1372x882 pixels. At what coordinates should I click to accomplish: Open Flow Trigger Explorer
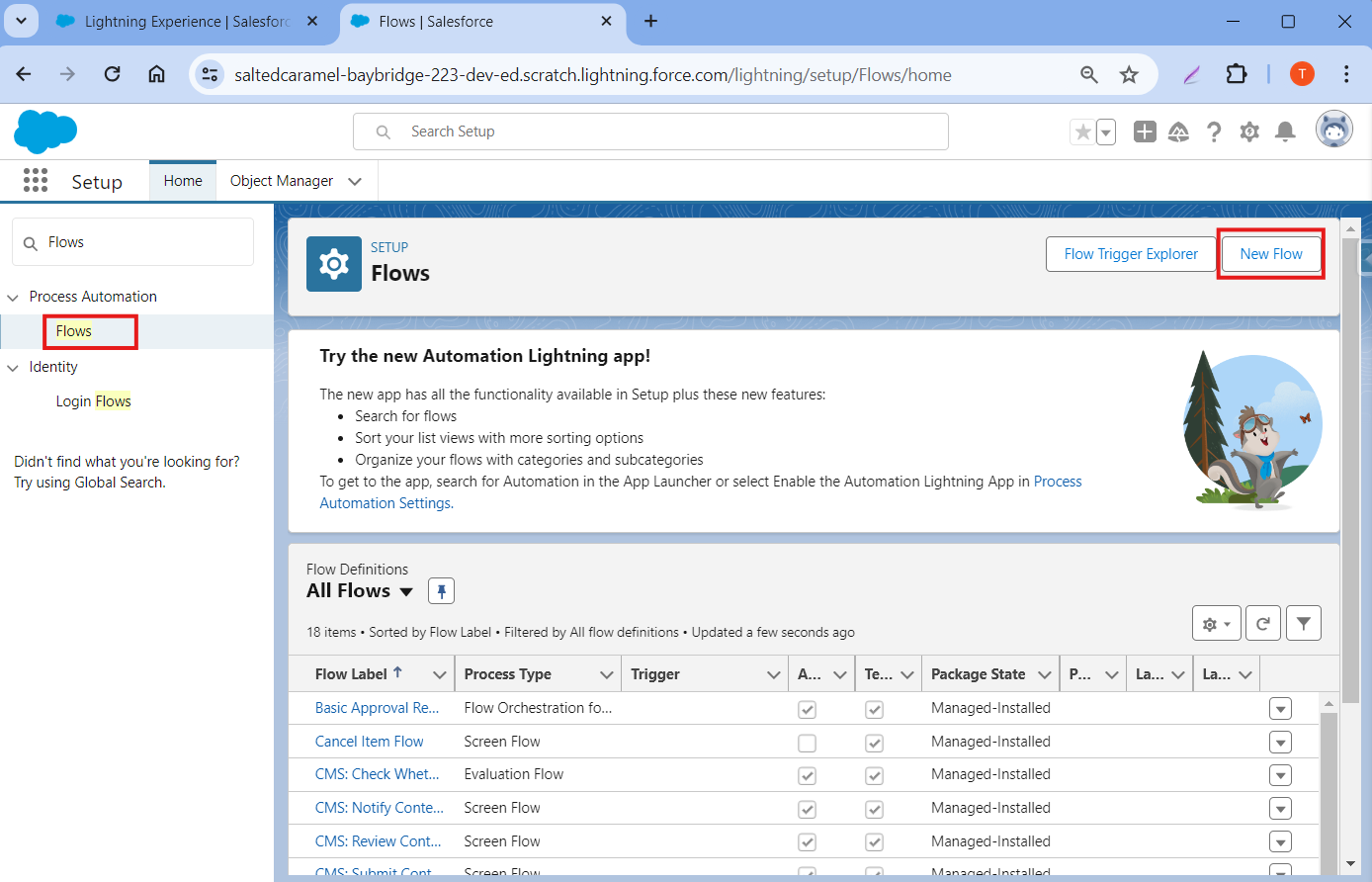(x=1131, y=254)
